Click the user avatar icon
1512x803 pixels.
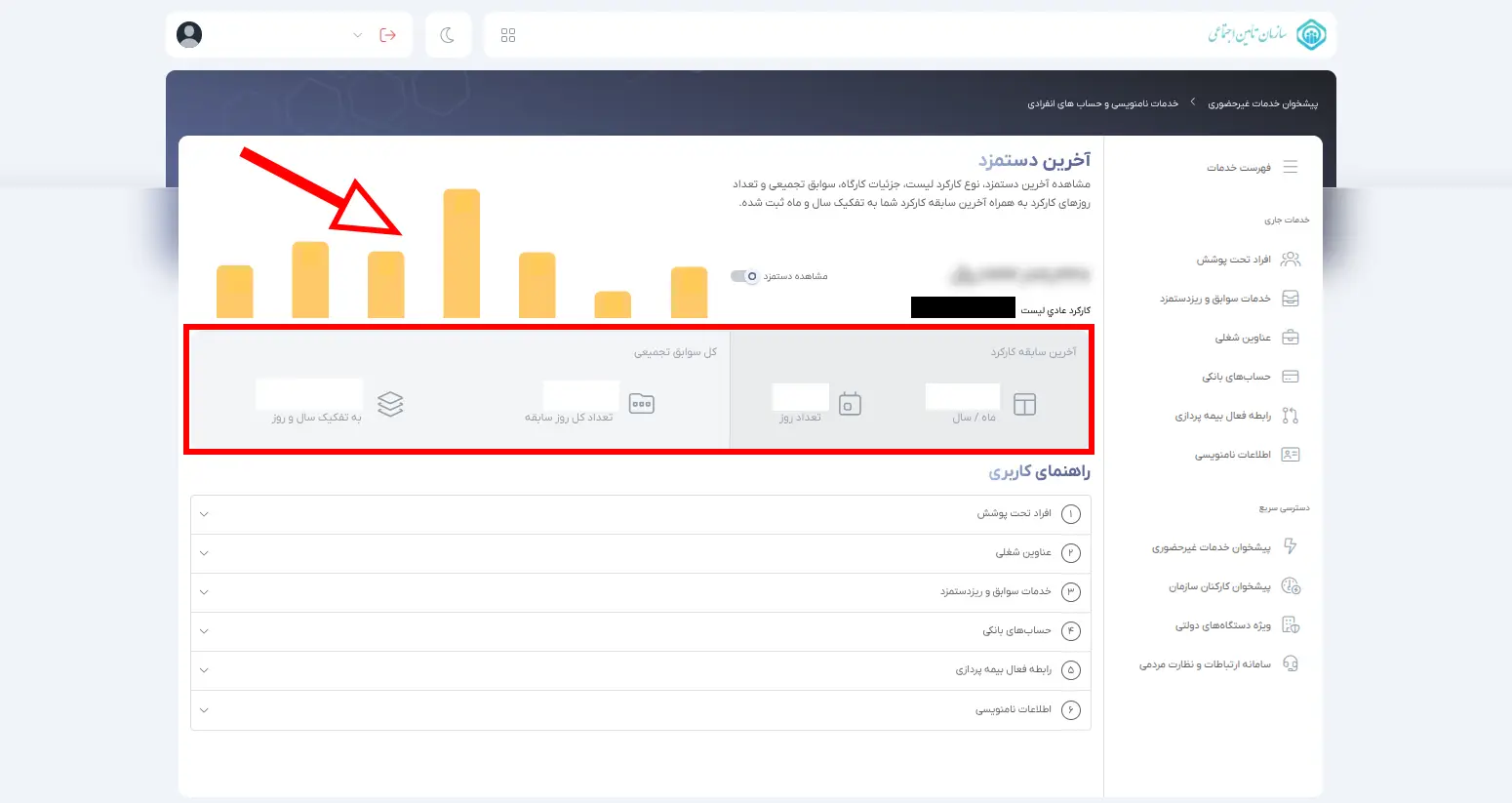tap(189, 35)
